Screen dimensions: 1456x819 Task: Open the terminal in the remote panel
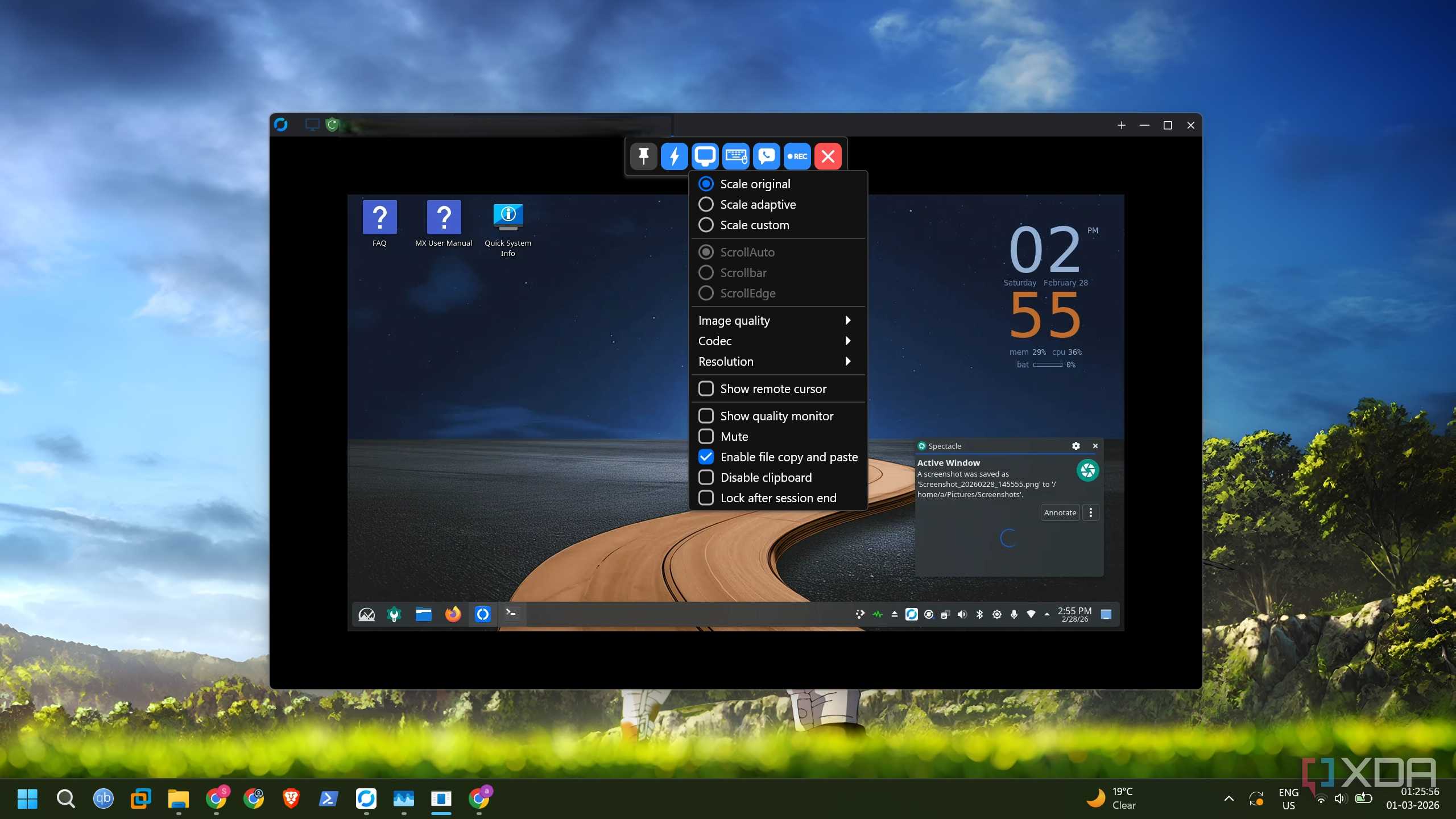coord(511,614)
